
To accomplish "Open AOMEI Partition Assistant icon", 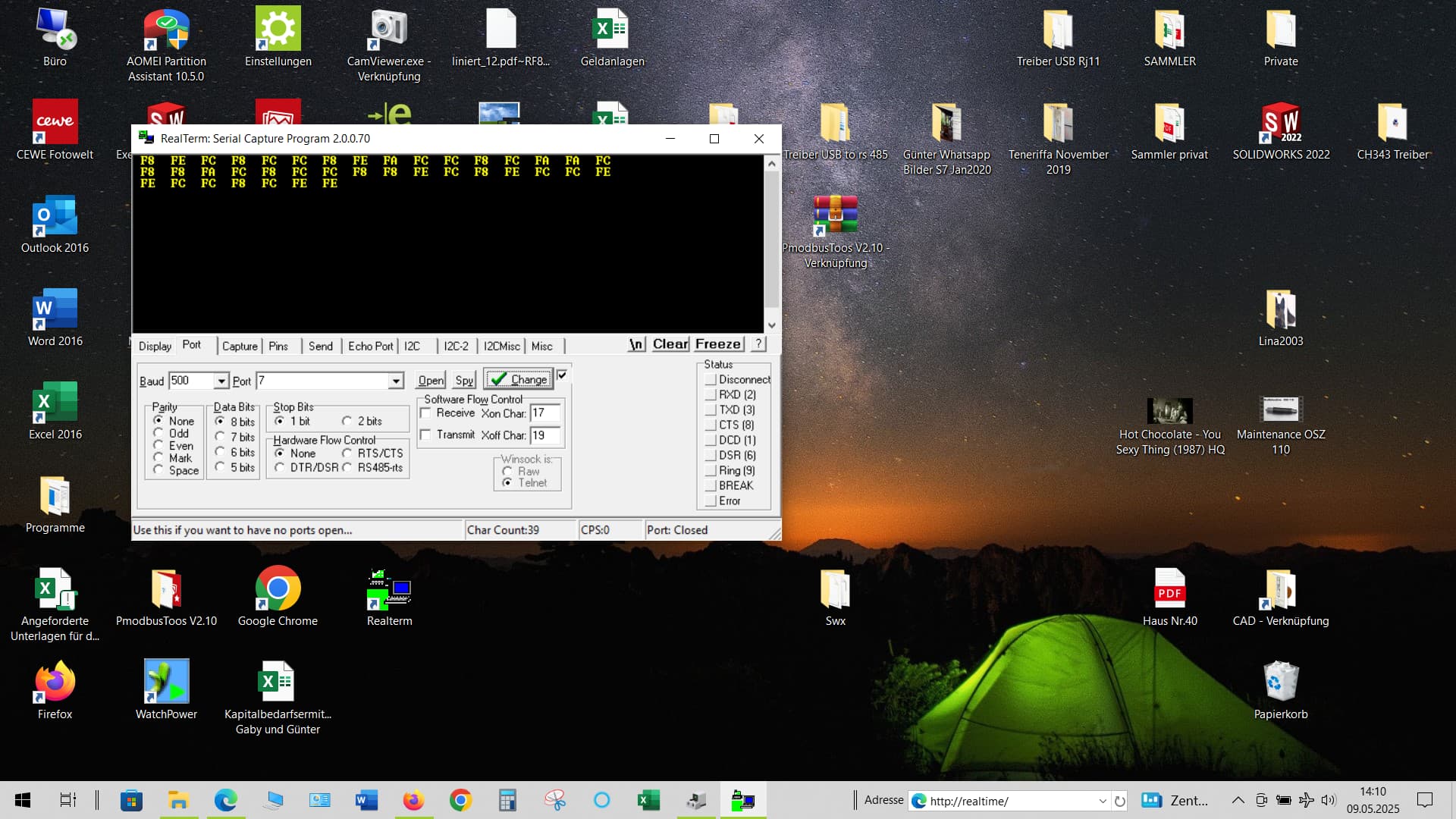I will 166,45.
